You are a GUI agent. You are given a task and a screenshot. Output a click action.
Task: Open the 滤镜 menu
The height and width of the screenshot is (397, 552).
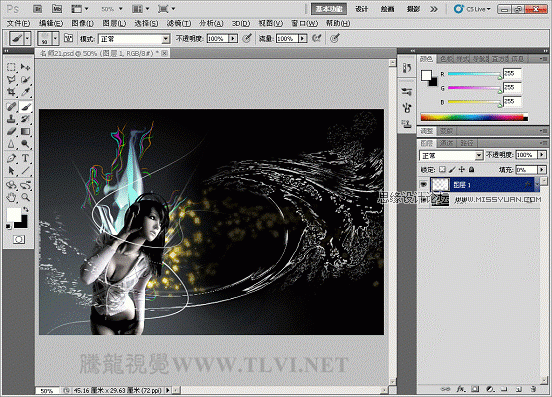(x=178, y=23)
